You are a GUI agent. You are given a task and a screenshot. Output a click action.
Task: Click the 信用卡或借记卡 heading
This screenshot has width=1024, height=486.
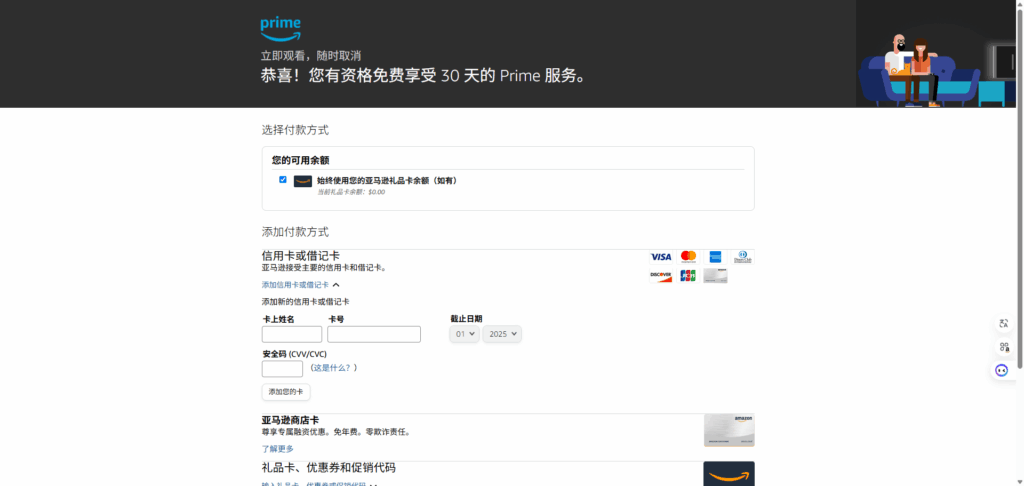pos(300,256)
